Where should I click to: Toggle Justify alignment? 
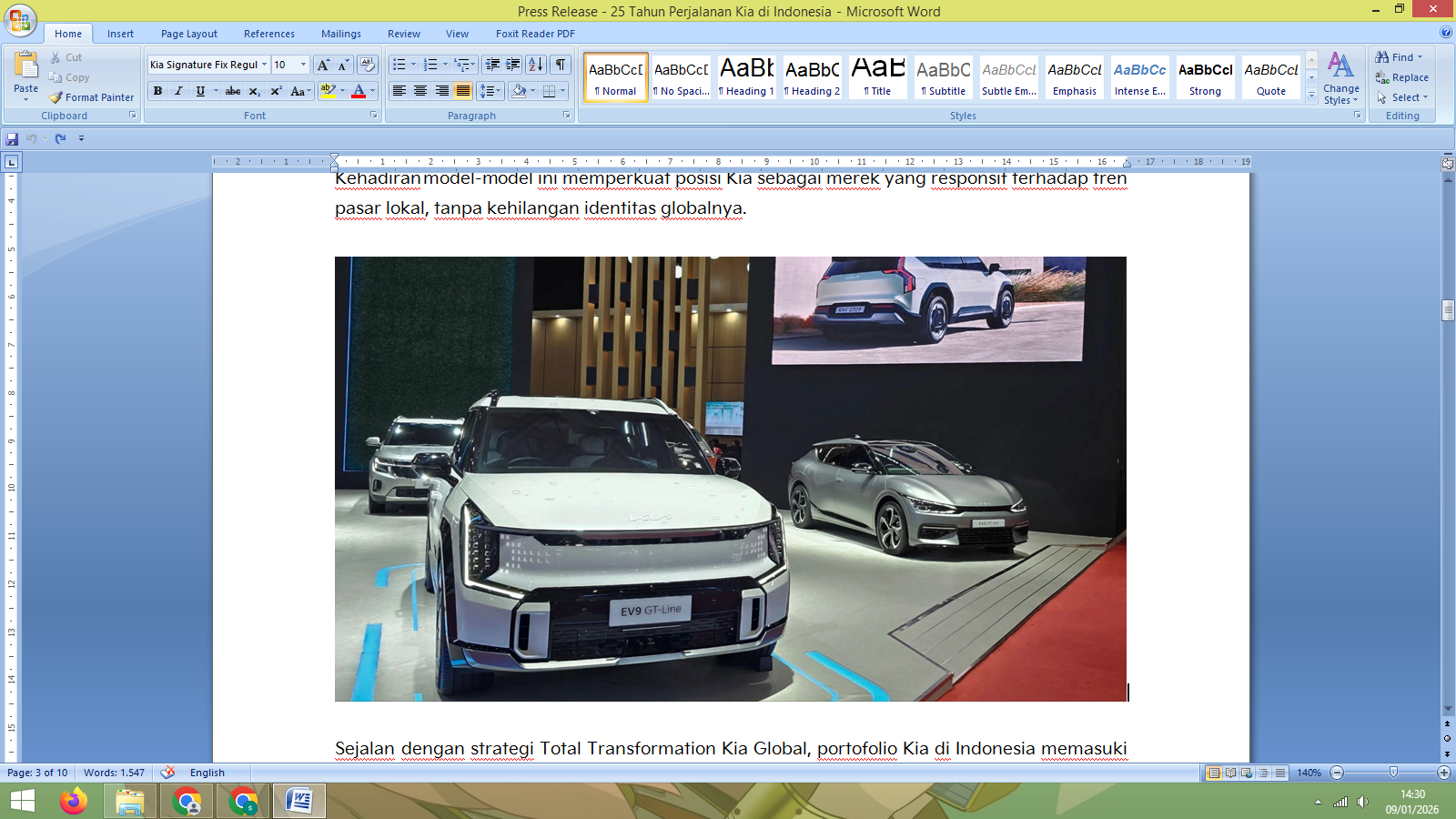pos(463,91)
